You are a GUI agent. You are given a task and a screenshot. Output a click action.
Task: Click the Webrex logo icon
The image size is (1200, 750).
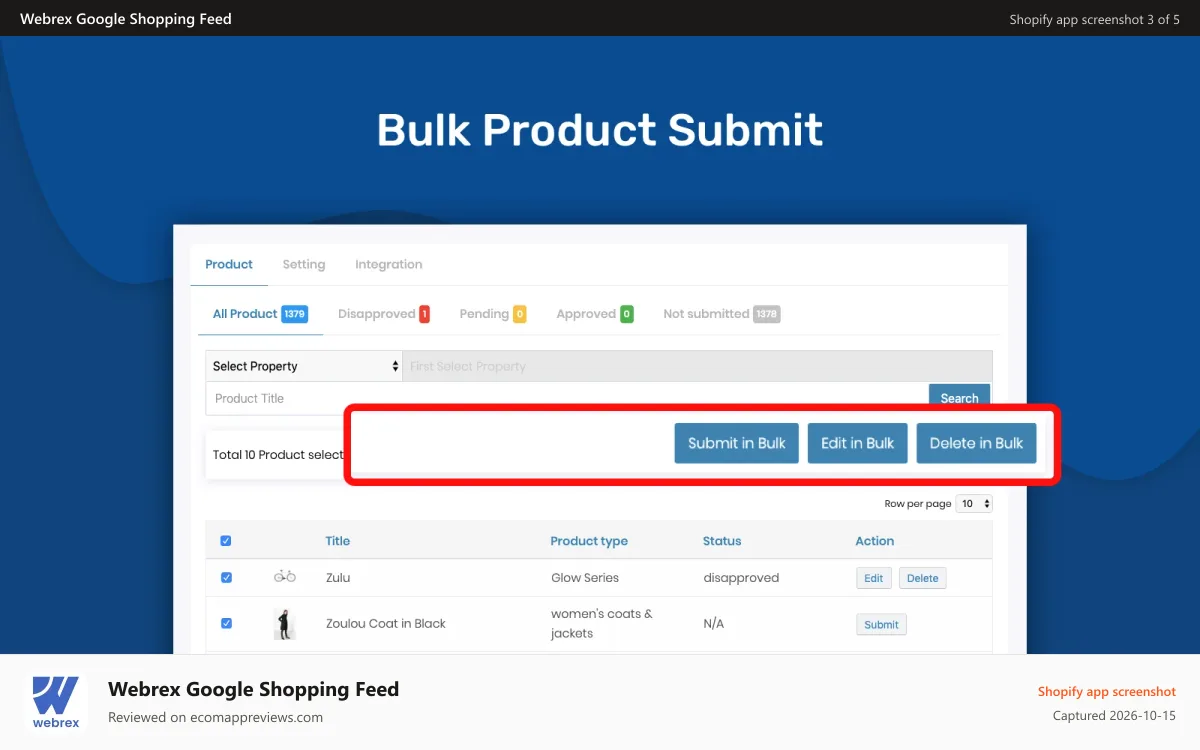click(56, 702)
